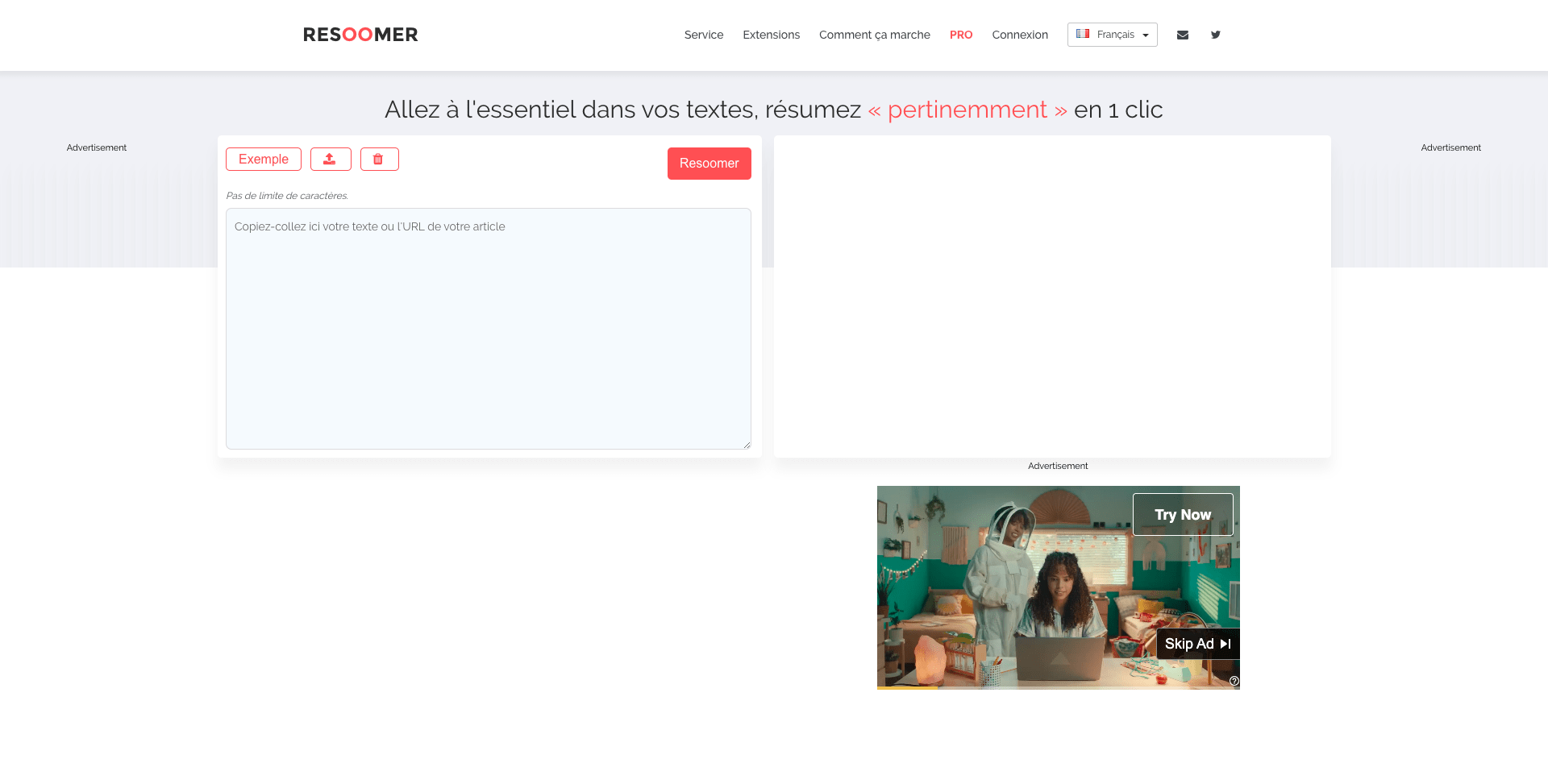Click the RESOOMER logo
Viewport: 1548px width, 784px height.
pyautogui.click(x=360, y=35)
